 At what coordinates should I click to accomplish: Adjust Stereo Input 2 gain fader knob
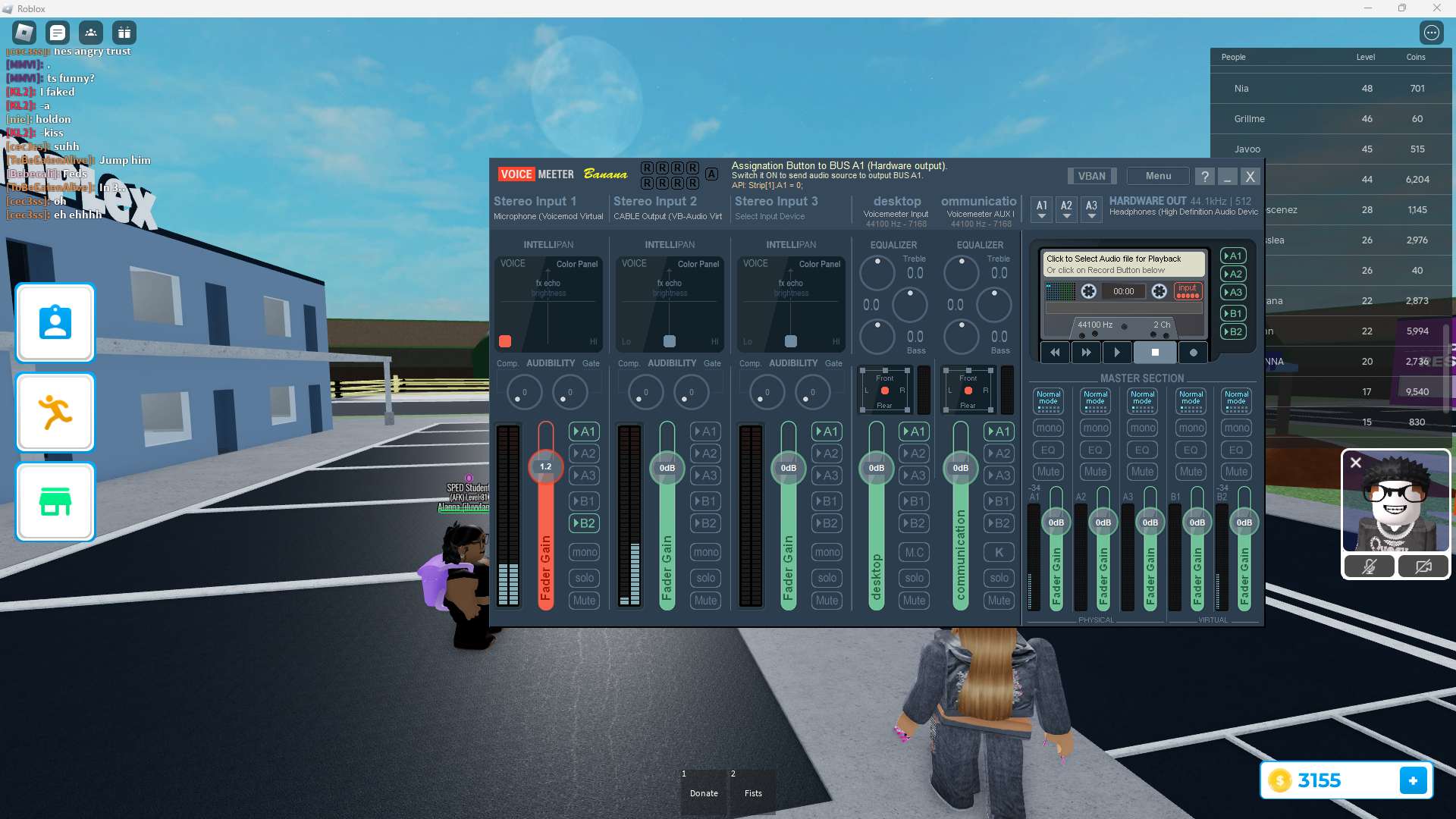667,468
